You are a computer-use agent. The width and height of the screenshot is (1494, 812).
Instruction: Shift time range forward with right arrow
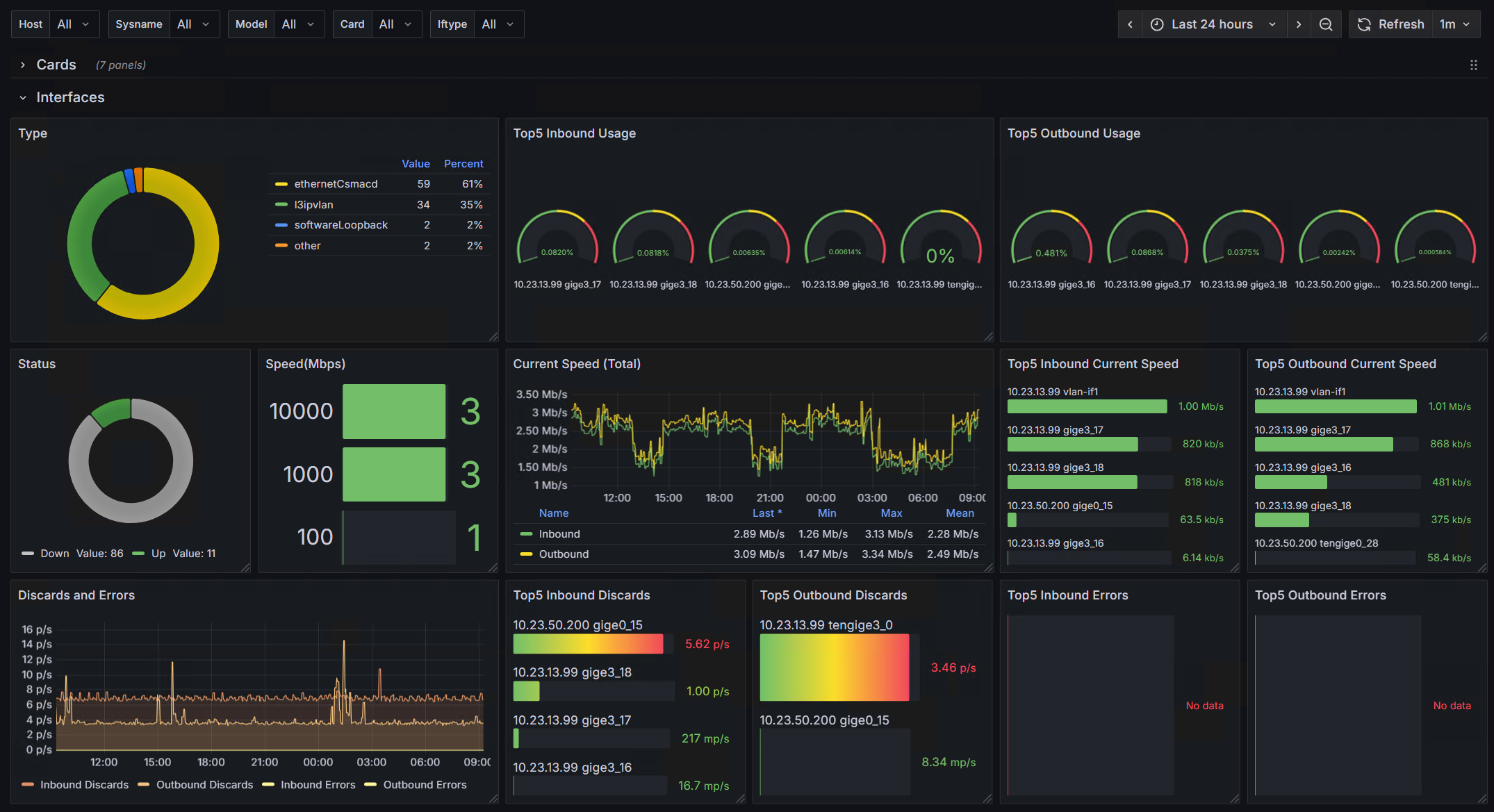tap(1298, 24)
